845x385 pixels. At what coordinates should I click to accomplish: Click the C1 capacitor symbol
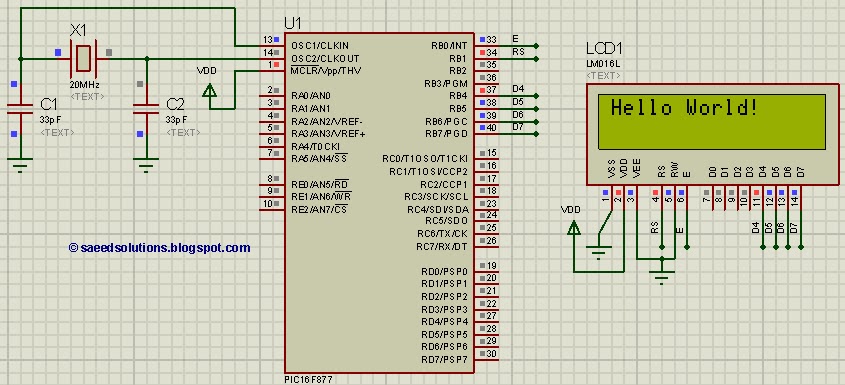pyautogui.click(x=20, y=109)
